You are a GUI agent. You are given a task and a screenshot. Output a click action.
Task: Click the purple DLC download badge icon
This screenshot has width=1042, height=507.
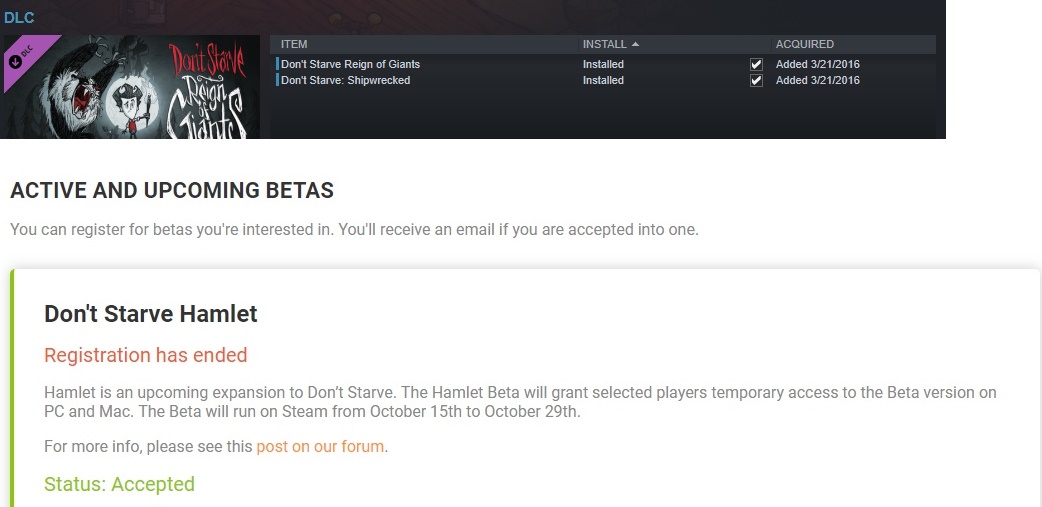point(16,61)
